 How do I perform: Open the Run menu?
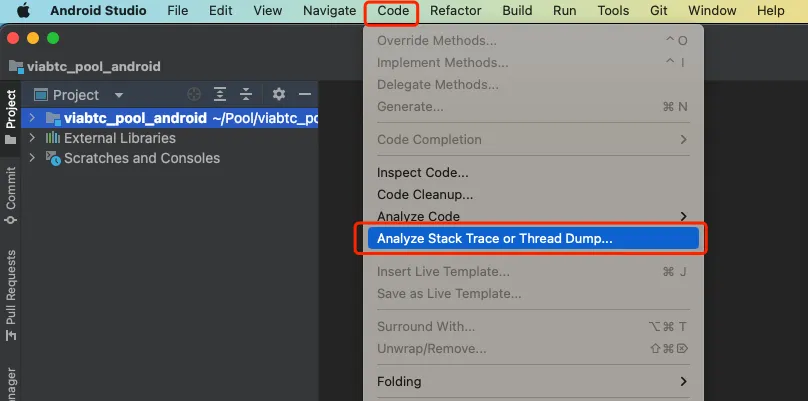pos(564,11)
